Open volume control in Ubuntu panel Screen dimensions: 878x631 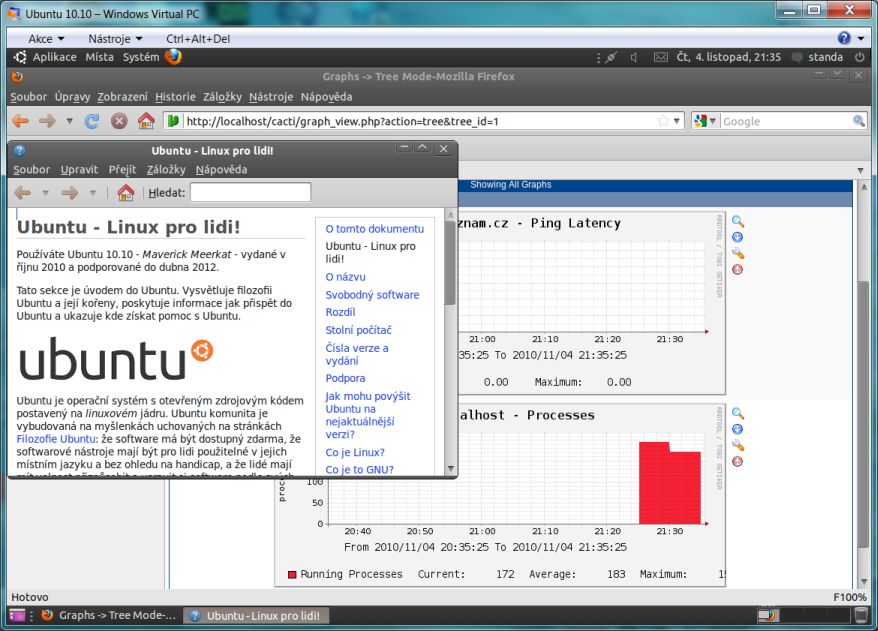[x=634, y=57]
